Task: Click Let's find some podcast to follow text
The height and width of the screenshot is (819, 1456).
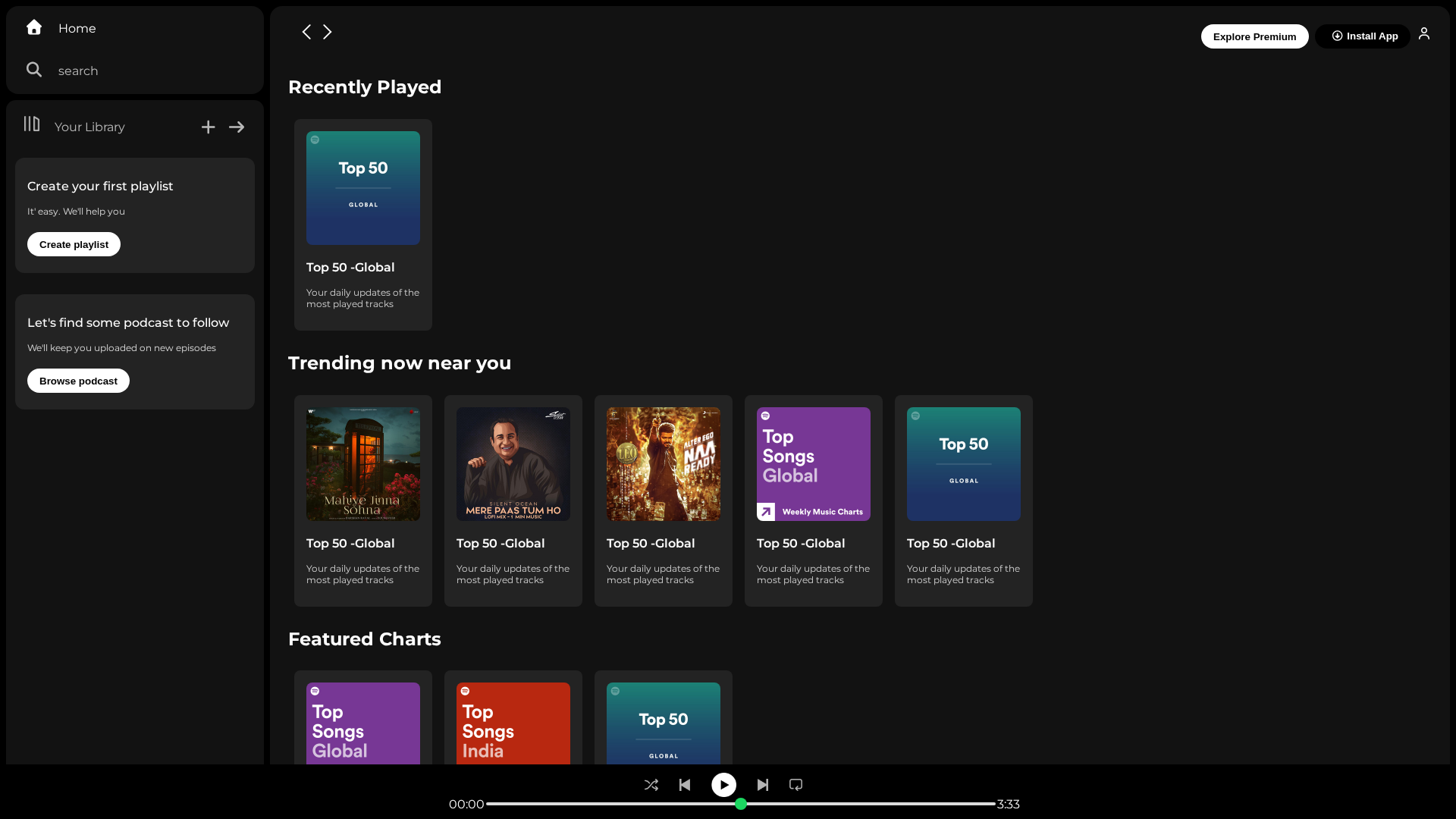Action: (128, 322)
